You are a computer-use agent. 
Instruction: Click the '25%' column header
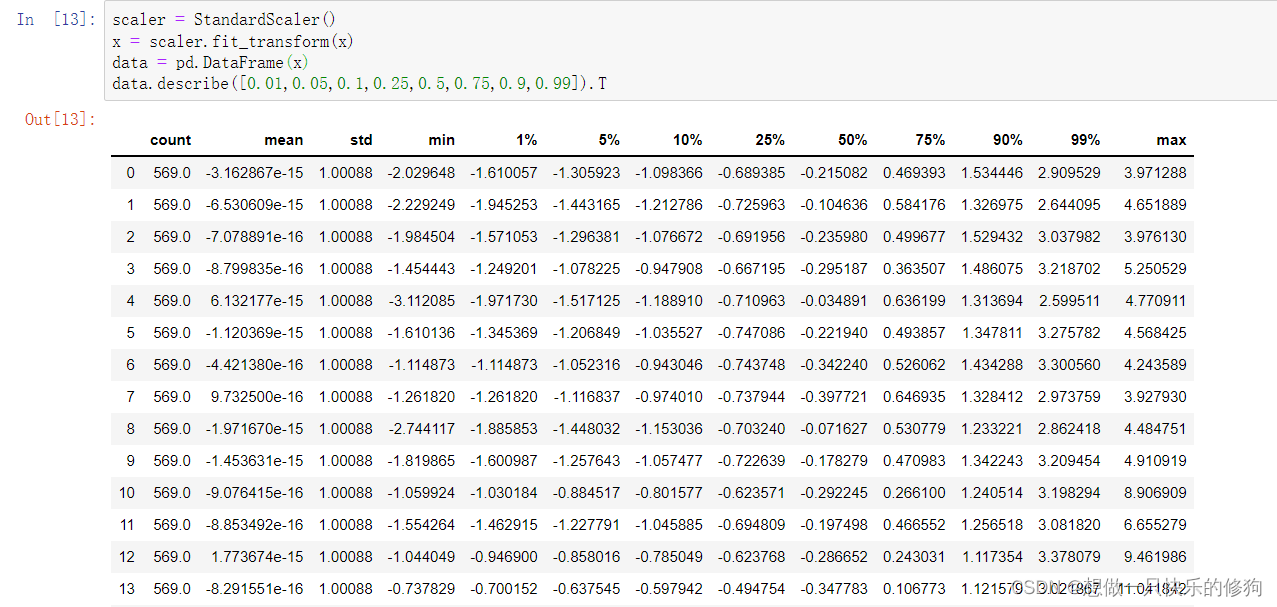pos(769,140)
